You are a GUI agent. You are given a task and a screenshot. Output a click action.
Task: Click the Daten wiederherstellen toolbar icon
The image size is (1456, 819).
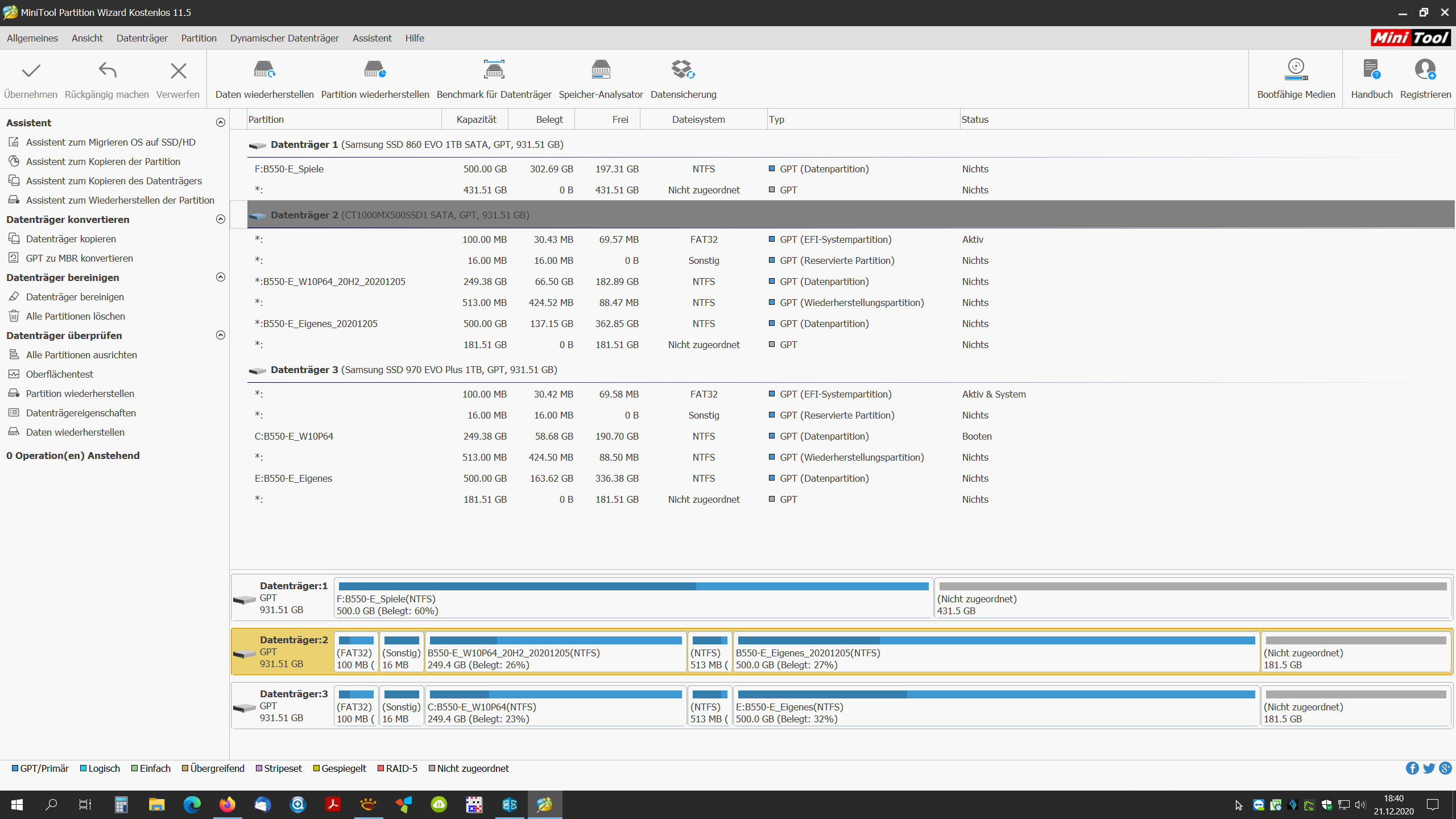pyautogui.click(x=264, y=70)
